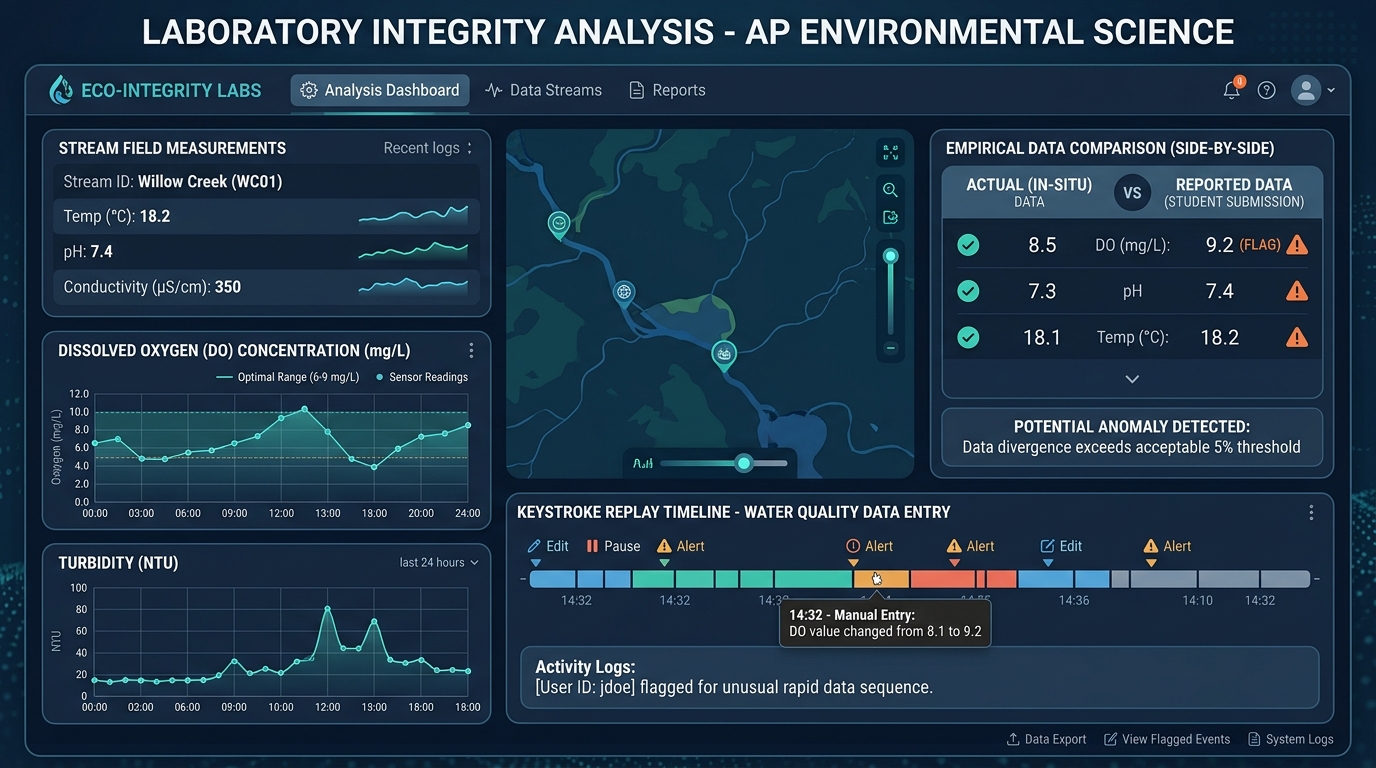Switch to the Analysis Dashboard tab

click(380, 90)
